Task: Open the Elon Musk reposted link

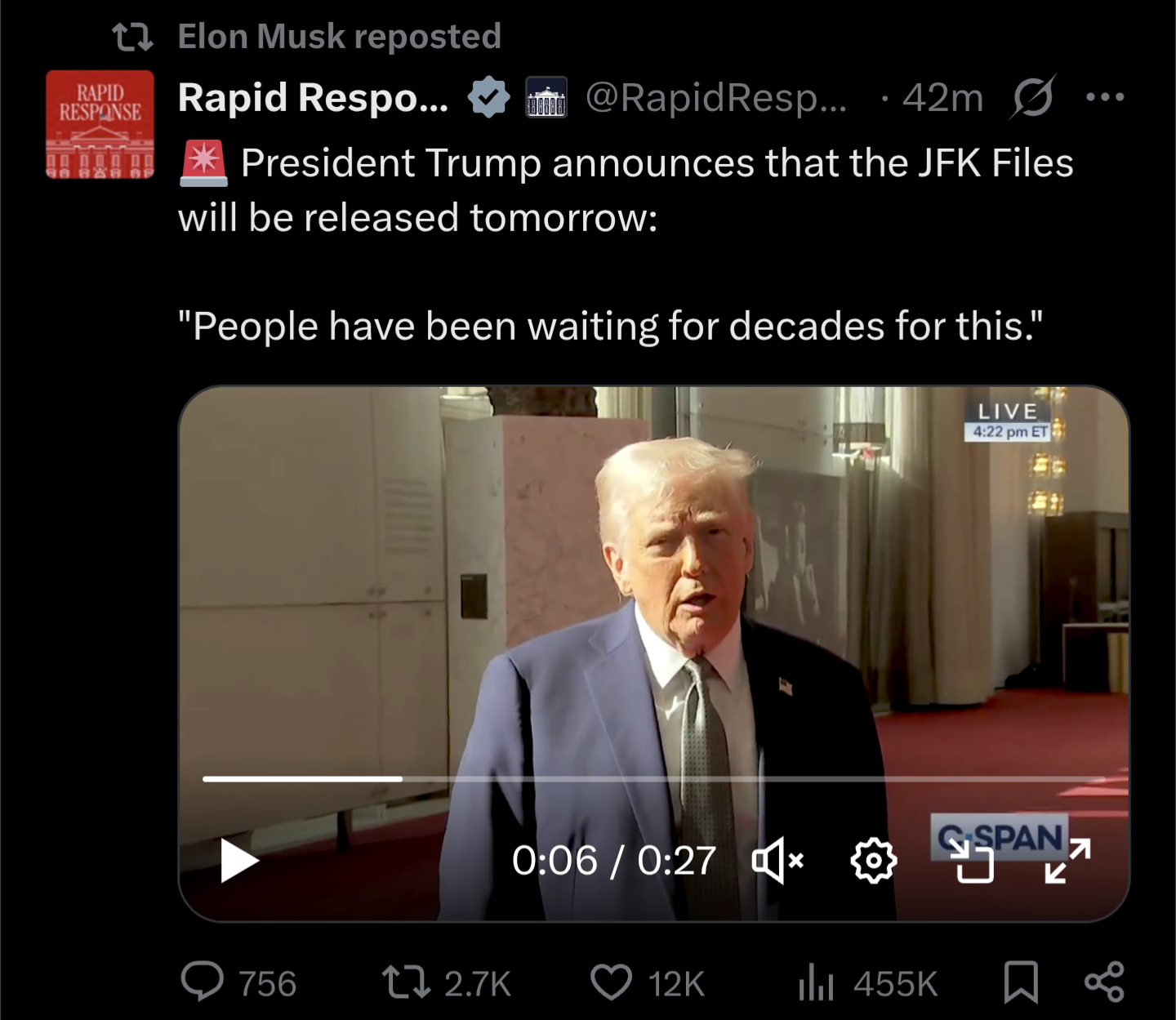Action: pos(339,37)
